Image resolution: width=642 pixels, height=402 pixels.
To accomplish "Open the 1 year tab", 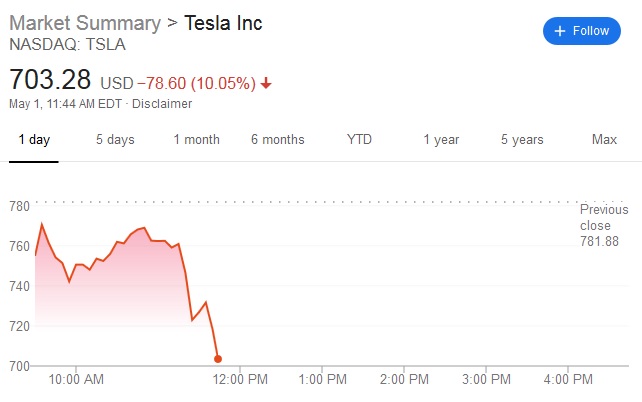I will pos(441,139).
